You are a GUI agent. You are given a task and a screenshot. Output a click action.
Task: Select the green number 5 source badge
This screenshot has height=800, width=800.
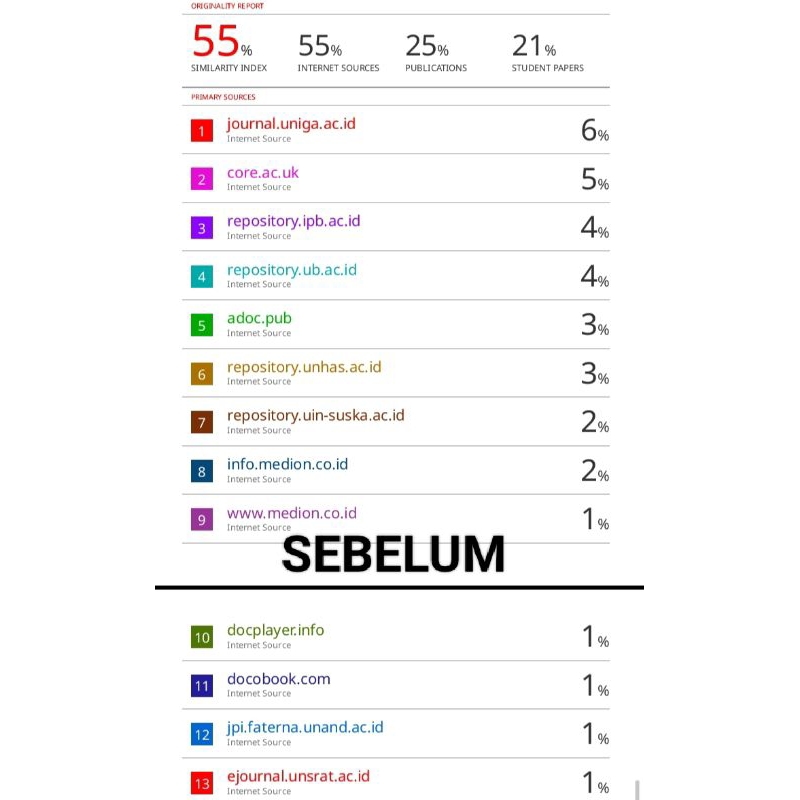pos(202,325)
